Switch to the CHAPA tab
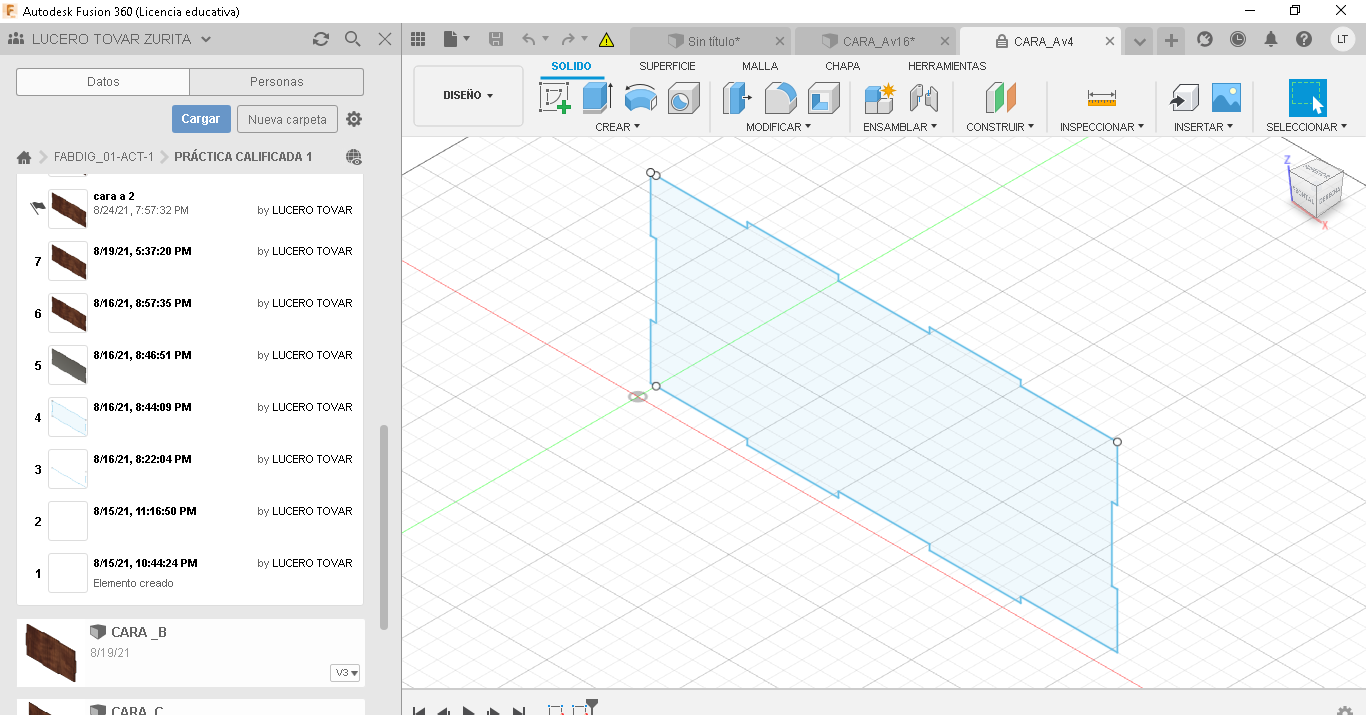 pyautogui.click(x=842, y=66)
